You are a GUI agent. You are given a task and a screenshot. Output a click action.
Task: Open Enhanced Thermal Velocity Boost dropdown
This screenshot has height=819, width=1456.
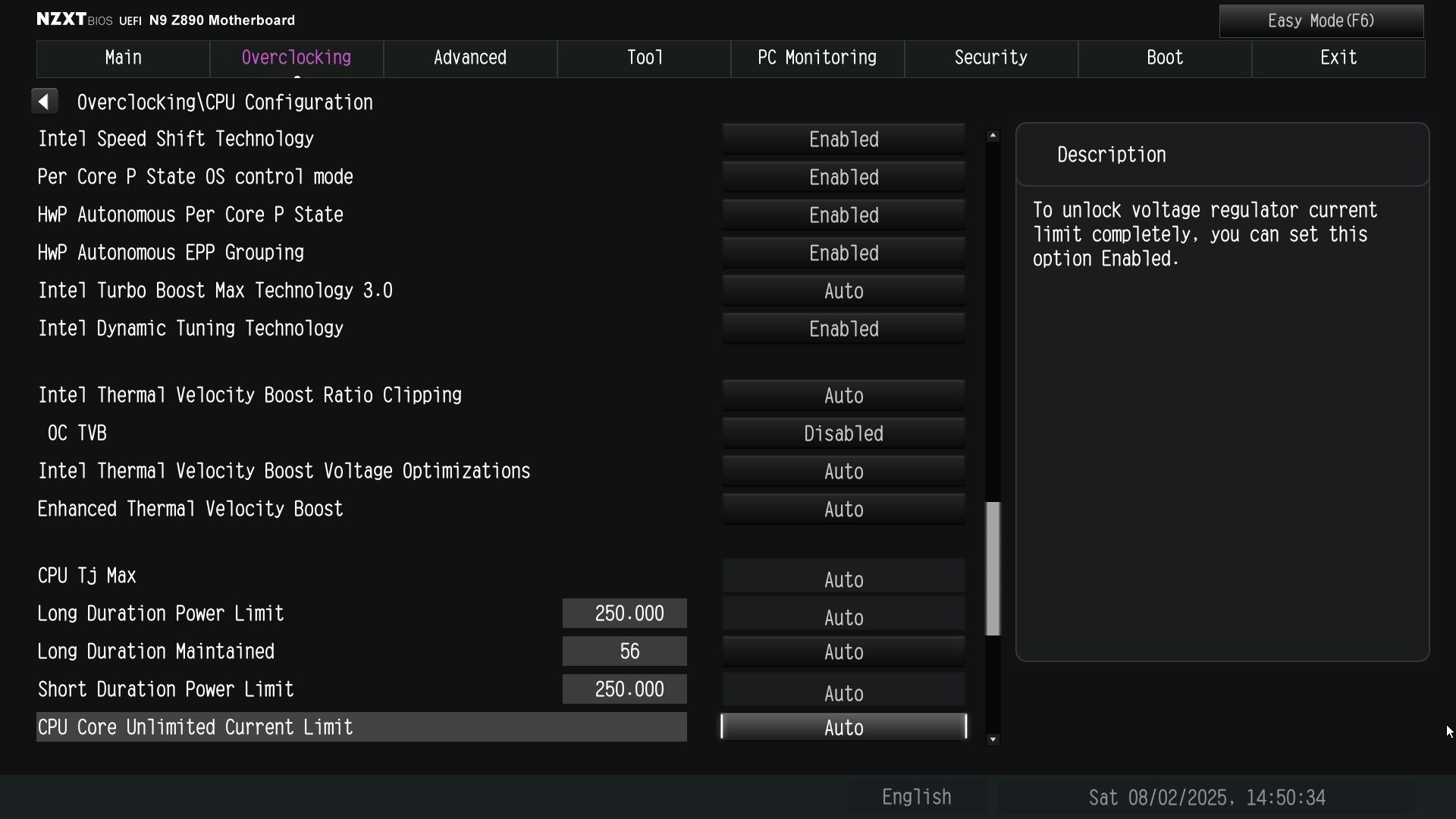click(x=843, y=510)
